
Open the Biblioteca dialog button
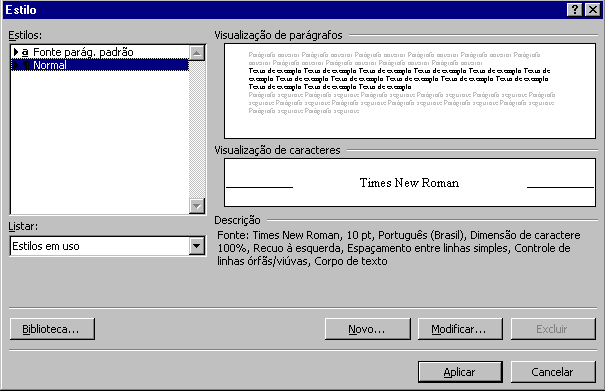[52, 329]
